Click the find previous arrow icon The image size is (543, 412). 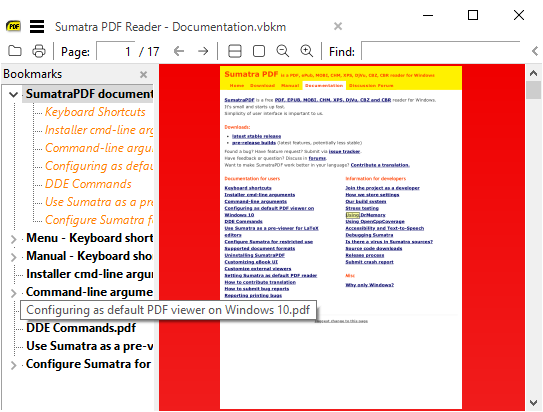tap(535, 51)
